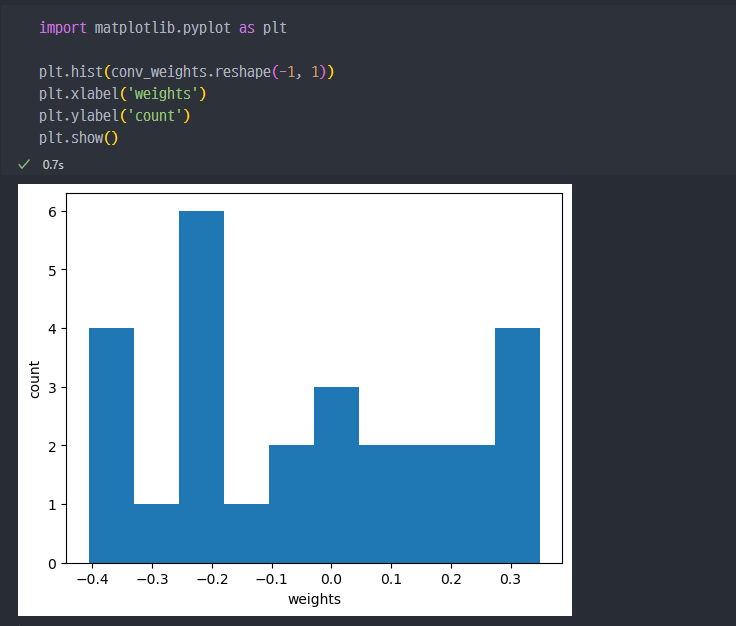The width and height of the screenshot is (736, 626).
Task: Click the 0.0 tick label on x-axis
Action: coord(331,580)
